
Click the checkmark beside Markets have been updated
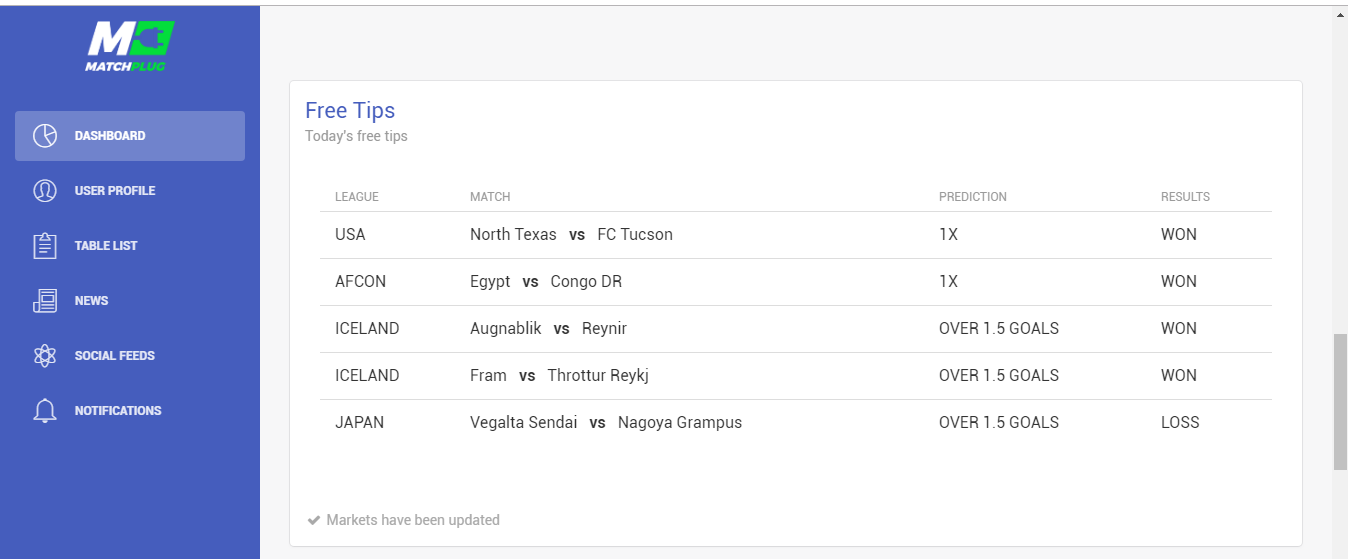(314, 520)
